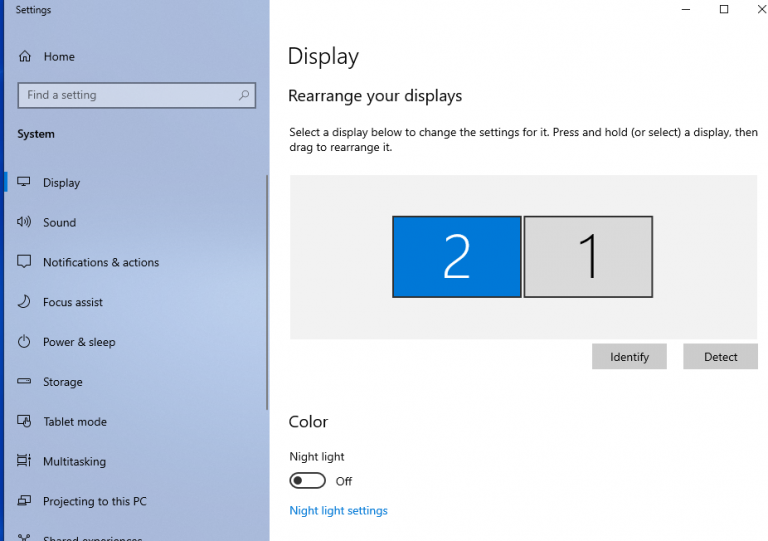Open the Multitasking settings page

pyautogui.click(x=74, y=462)
